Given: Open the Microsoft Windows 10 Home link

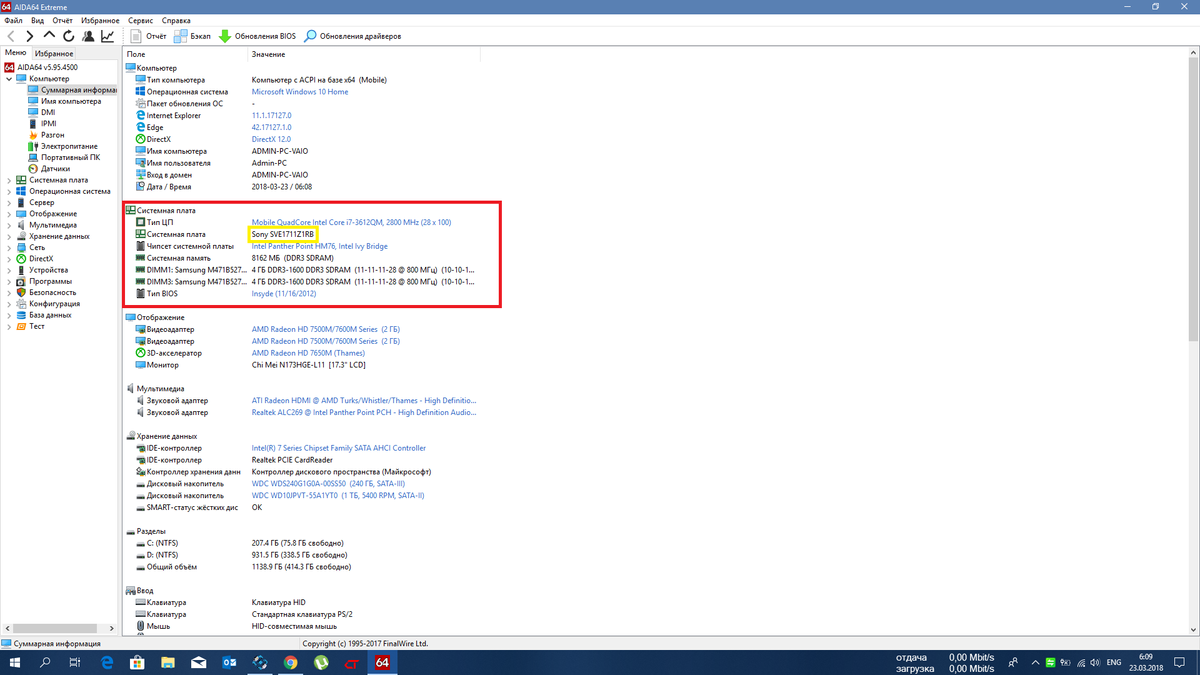Looking at the screenshot, I should point(300,92).
